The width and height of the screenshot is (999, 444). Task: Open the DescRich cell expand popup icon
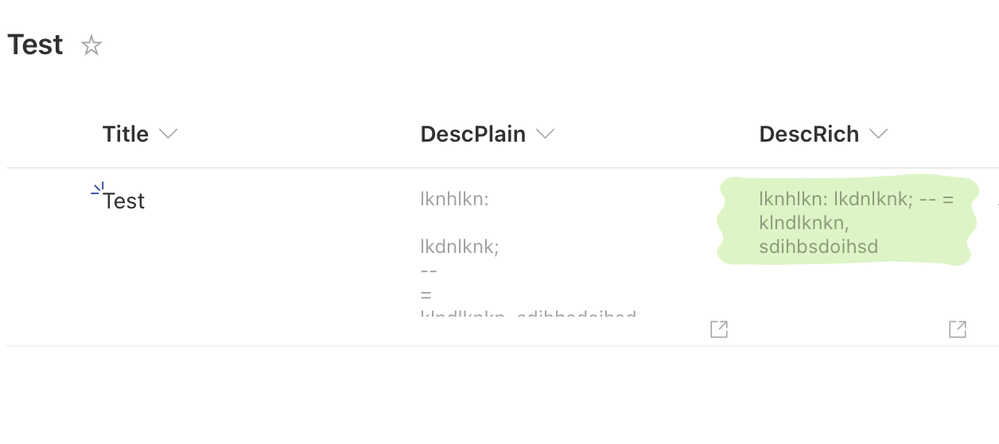[x=957, y=329]
